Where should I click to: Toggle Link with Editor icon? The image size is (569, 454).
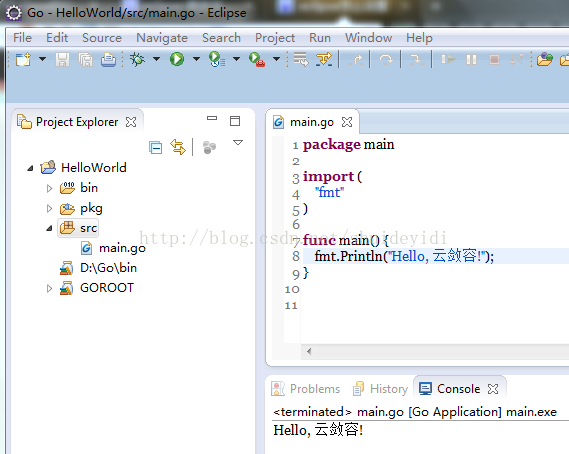tap(178, 147)
